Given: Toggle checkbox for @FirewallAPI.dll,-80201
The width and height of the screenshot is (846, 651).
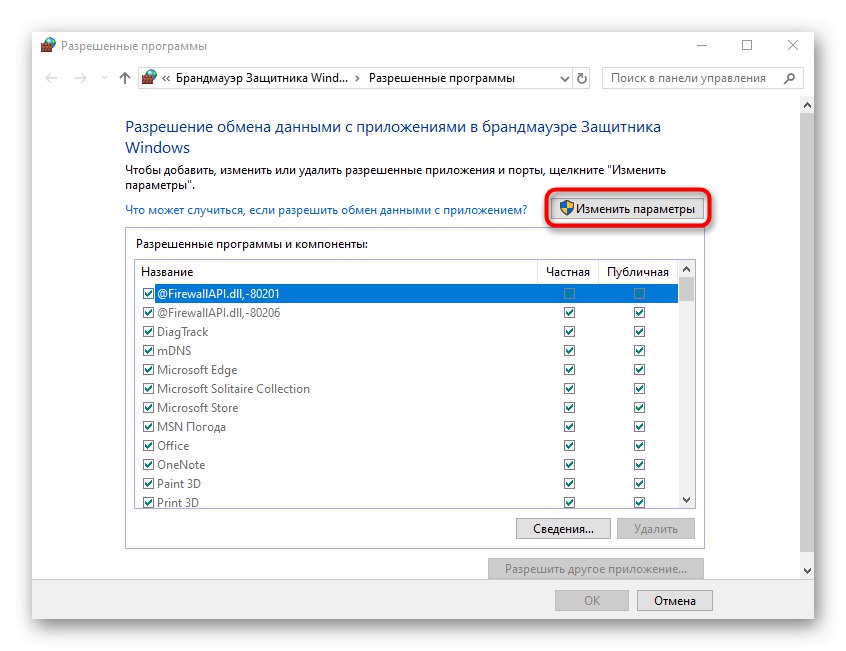Looking at the screenshot, I should tap(148, 293).
